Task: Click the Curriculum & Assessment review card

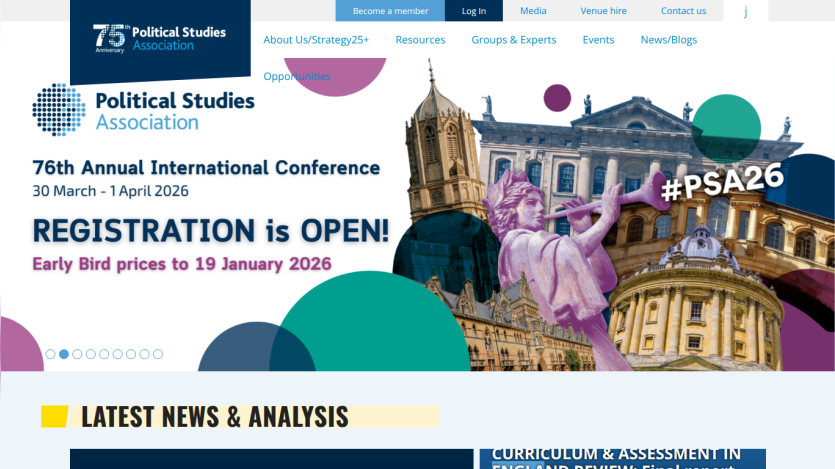Action: pyautogui.click(x=623, y=459)
